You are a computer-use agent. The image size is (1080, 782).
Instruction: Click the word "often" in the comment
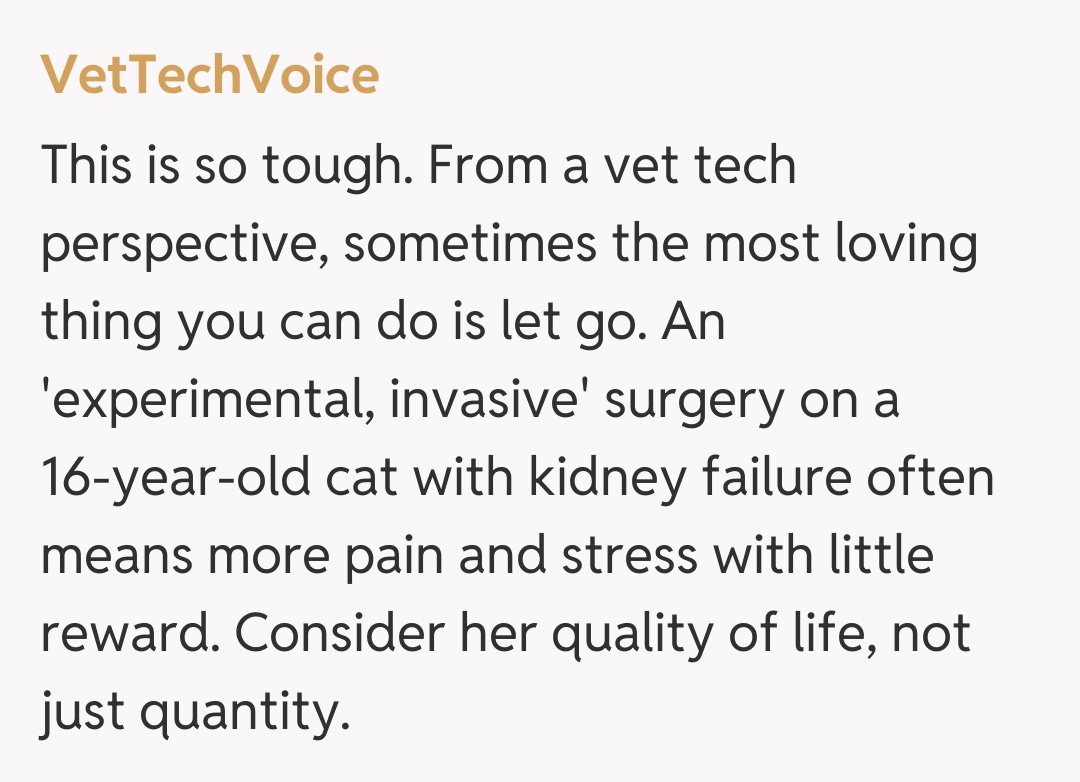pos(931,480)
